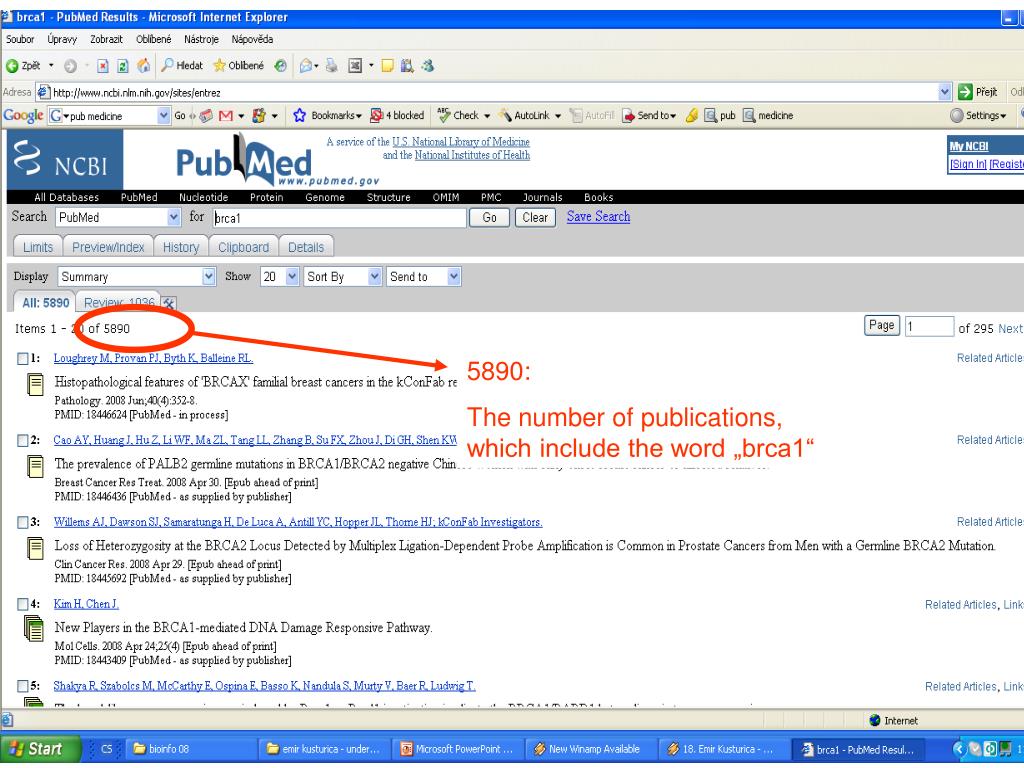The height and width of the screenshot is (768, 1024).
Task: Switch to the Limits tab
Action: [38, 247]
